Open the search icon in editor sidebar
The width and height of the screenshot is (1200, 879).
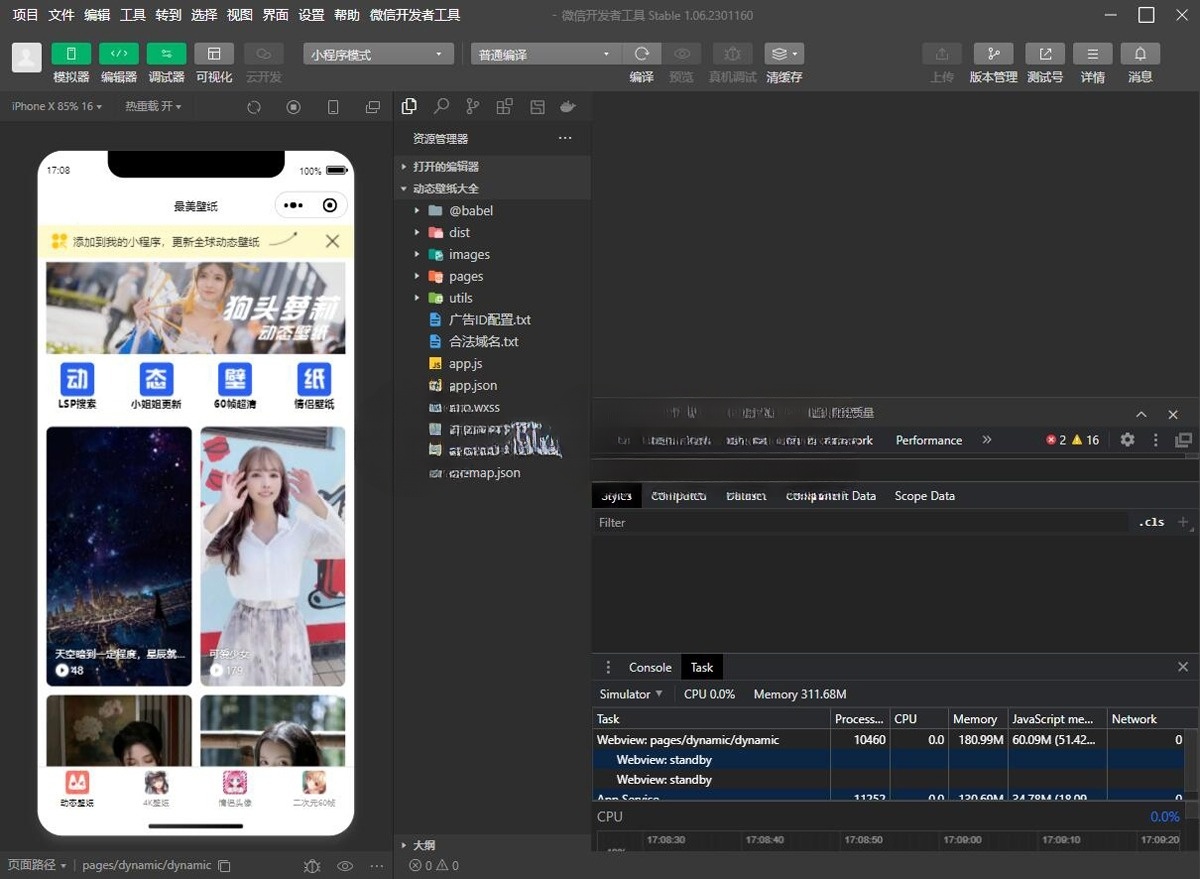441,106
